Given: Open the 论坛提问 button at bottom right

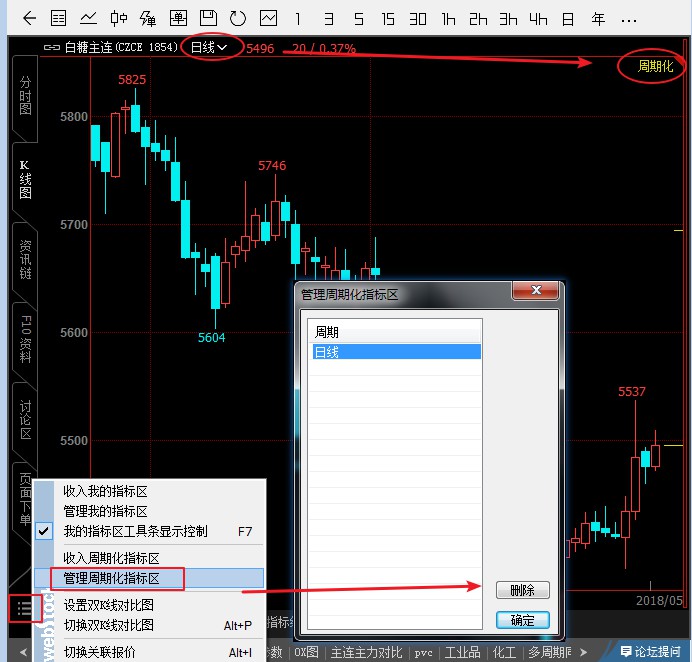Looking at the screenshot, I should 650,651.
